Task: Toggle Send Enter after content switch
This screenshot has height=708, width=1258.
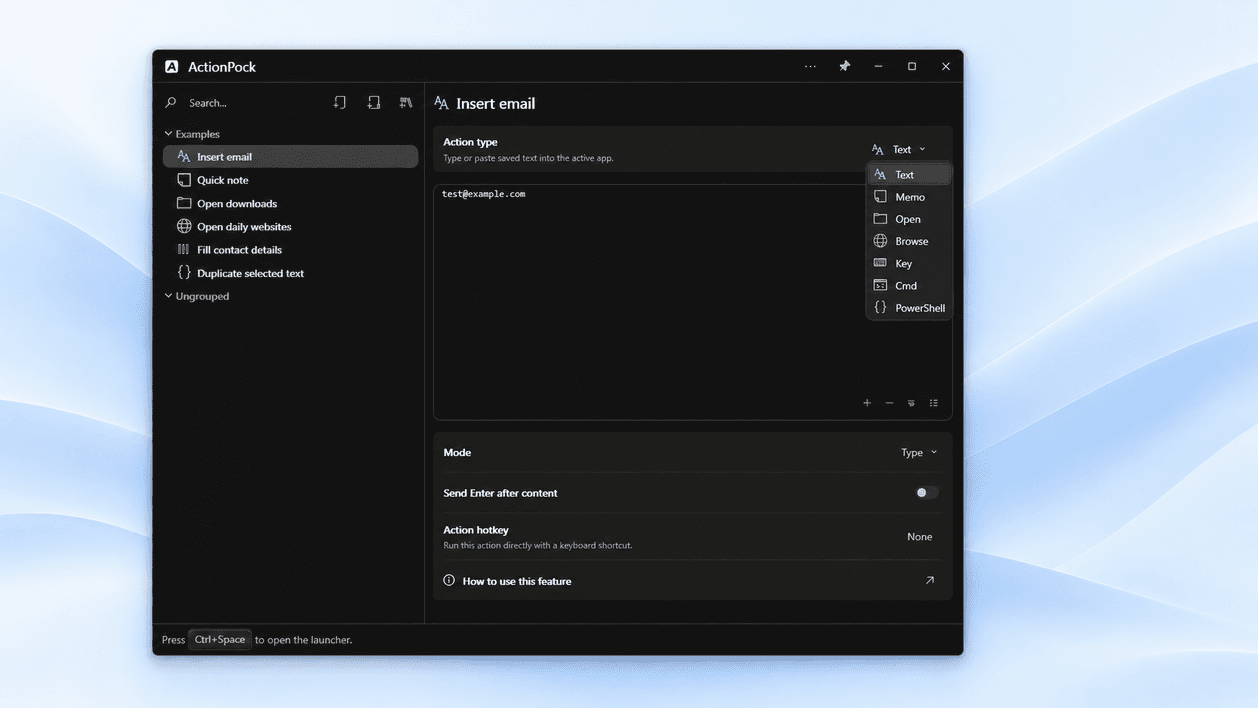Action: tap(927, 493)
